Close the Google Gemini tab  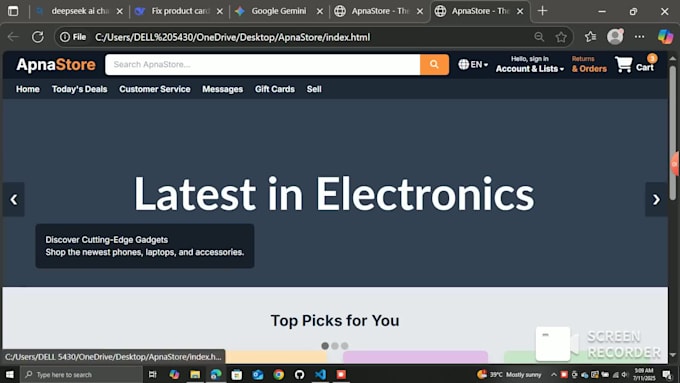tap(320, 11)
